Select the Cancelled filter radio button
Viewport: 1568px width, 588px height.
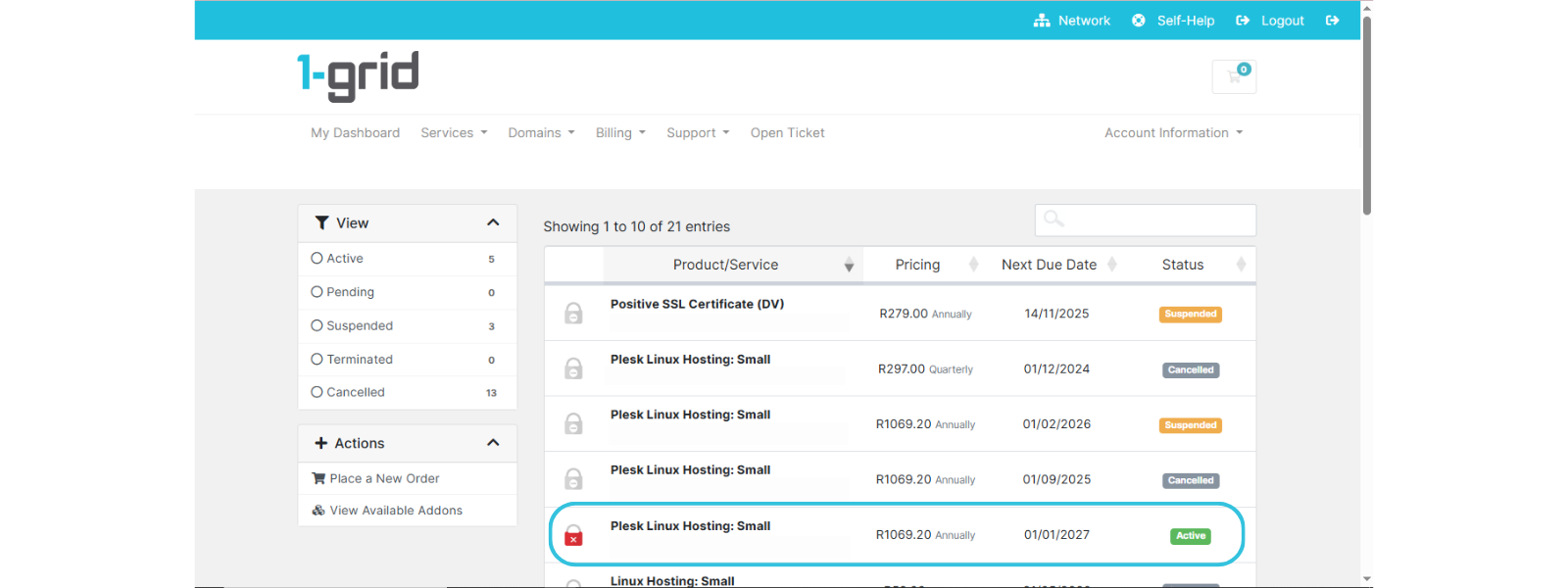click(317, 392)
